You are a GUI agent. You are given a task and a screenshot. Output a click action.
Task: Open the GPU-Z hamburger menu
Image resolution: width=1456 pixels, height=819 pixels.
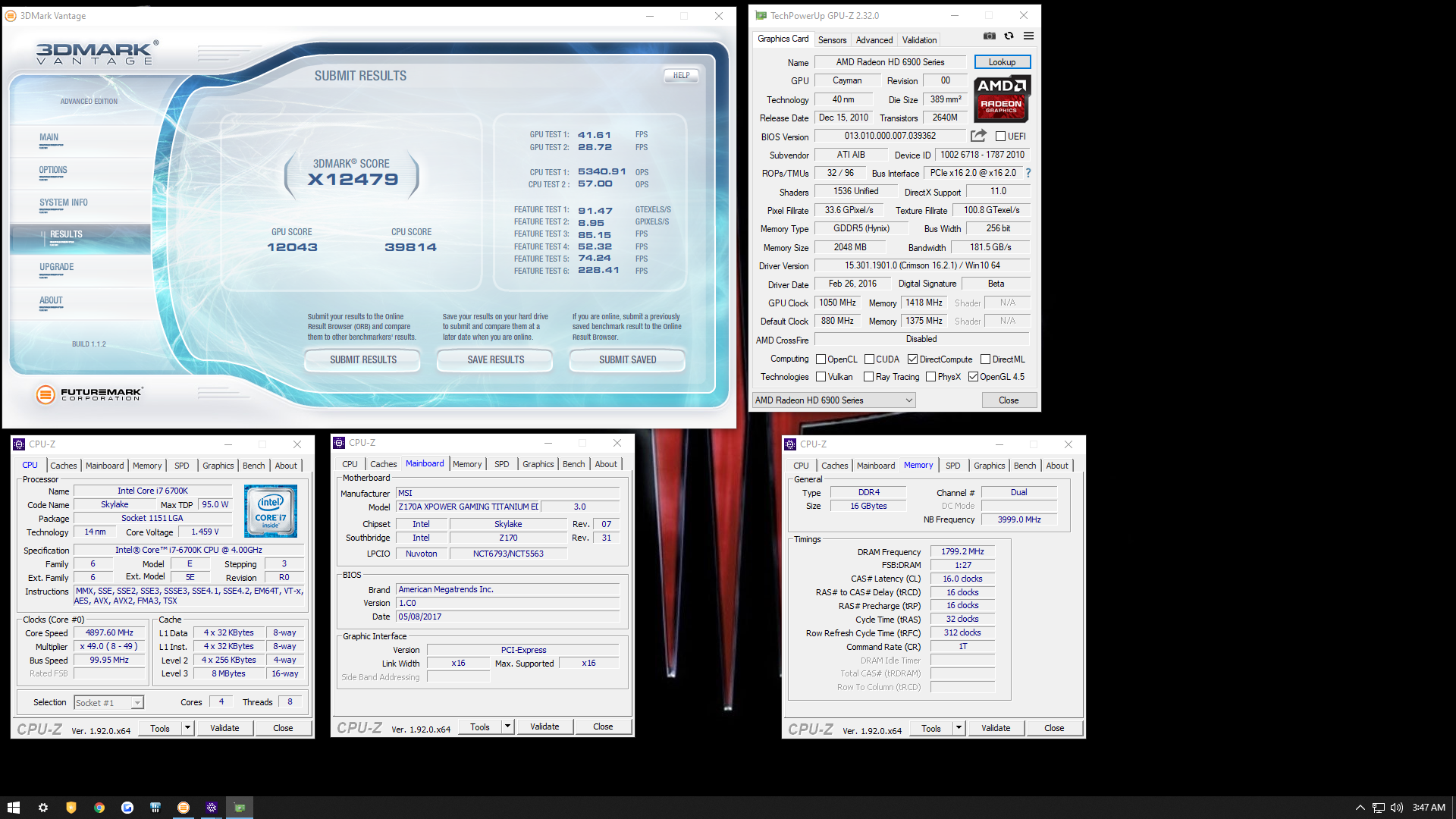point(1028,36)
